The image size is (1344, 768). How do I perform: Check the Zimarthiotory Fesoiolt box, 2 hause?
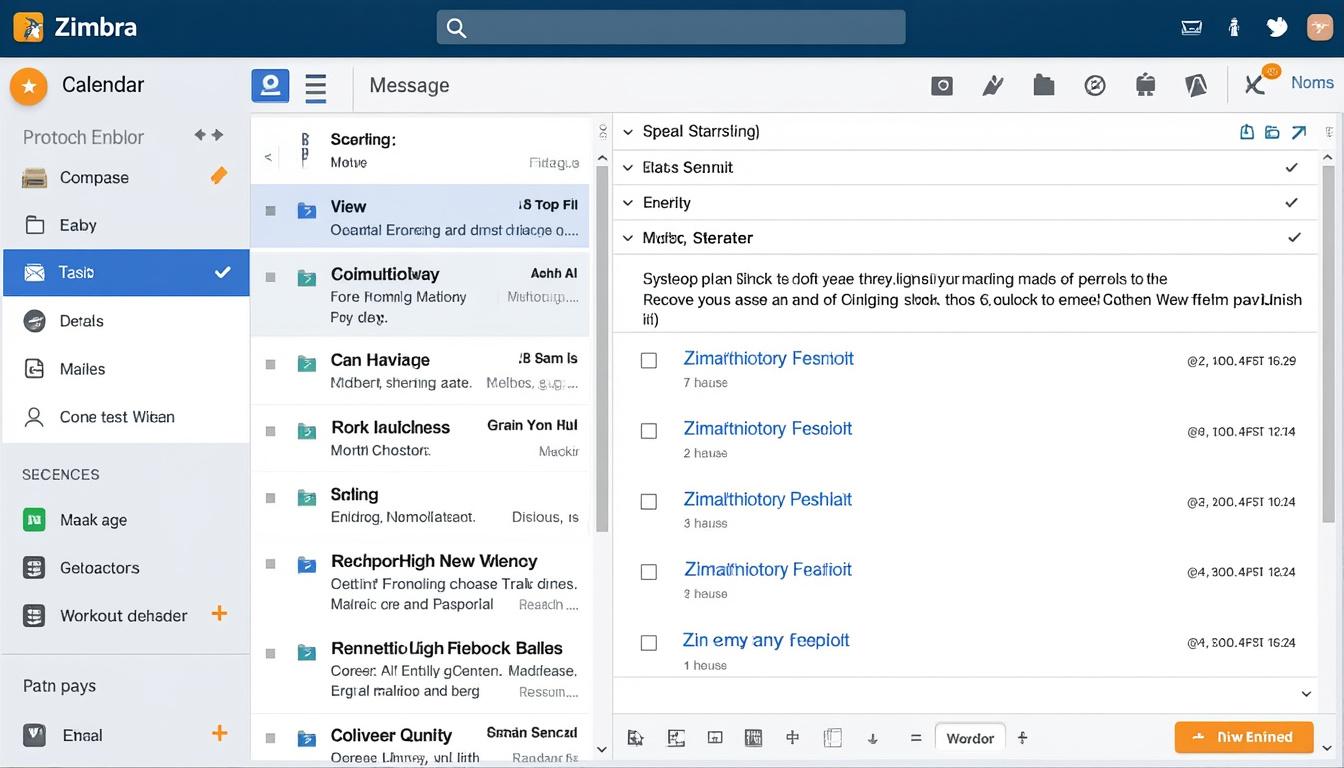pyautogui.click(x=649, y=431)
